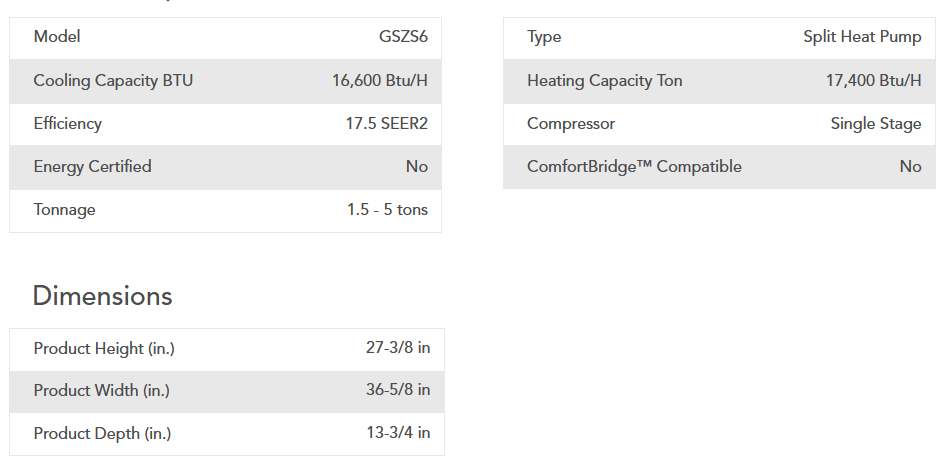Select the Product Depth (in.) label
The width and height of the screenshot is (948, 476).
102,434
